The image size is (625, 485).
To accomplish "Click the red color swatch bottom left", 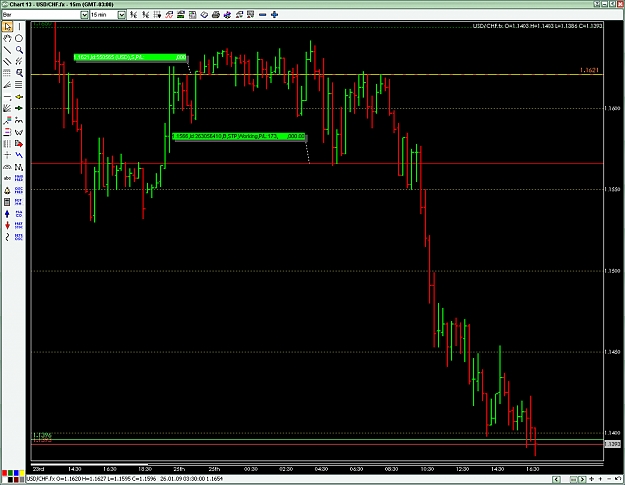I will (x=4, y=473).
